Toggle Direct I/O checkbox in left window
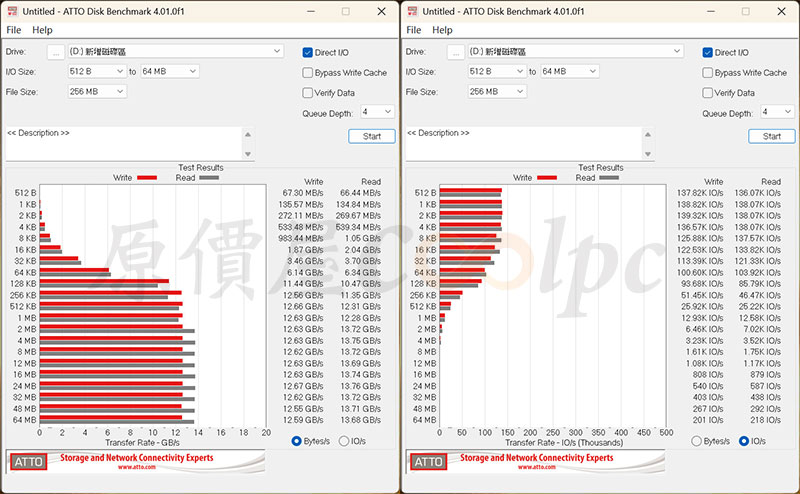This screenshot has height=494, width=800. click(307, 53)
